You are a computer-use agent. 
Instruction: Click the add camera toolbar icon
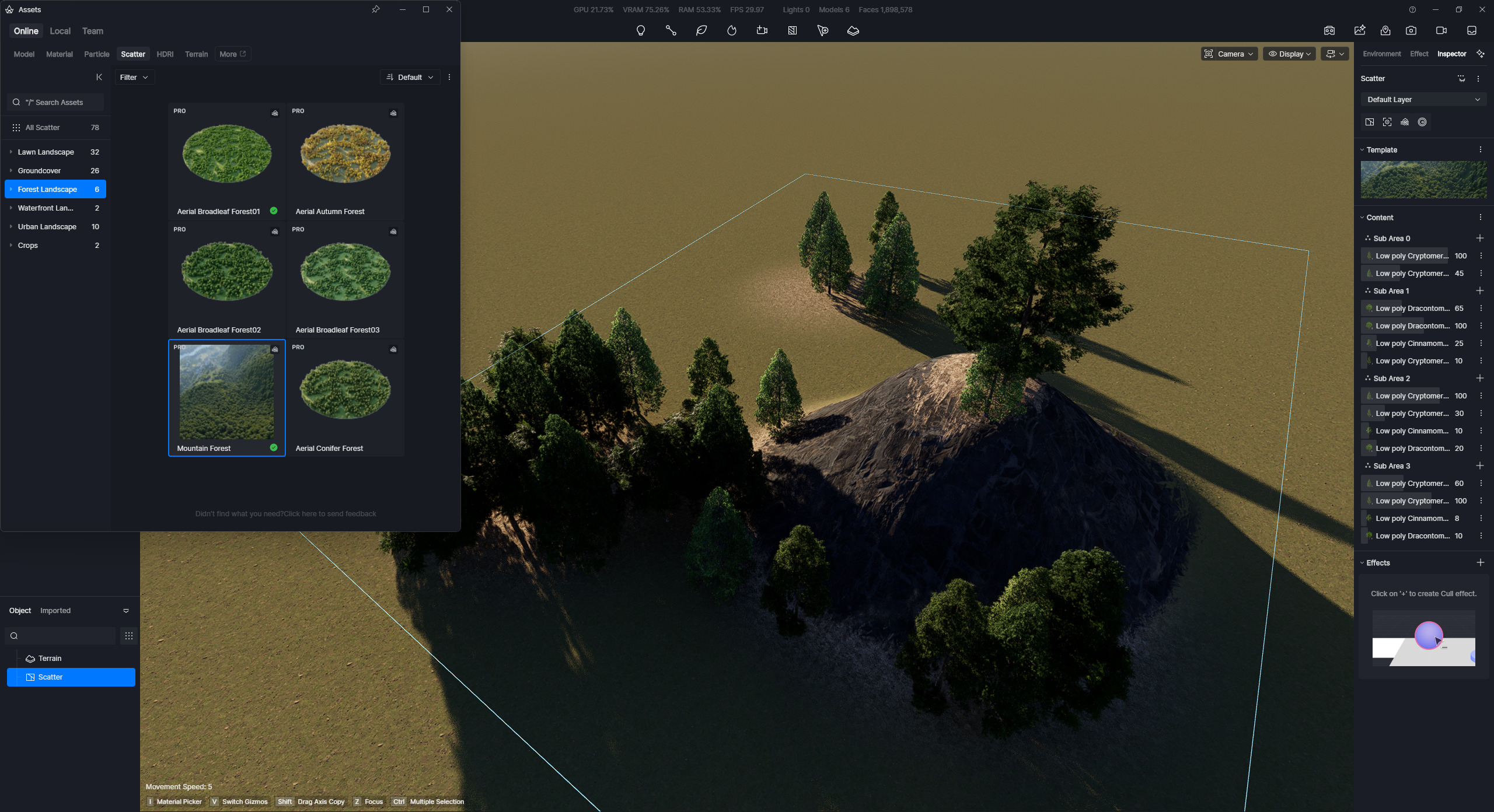762,30
